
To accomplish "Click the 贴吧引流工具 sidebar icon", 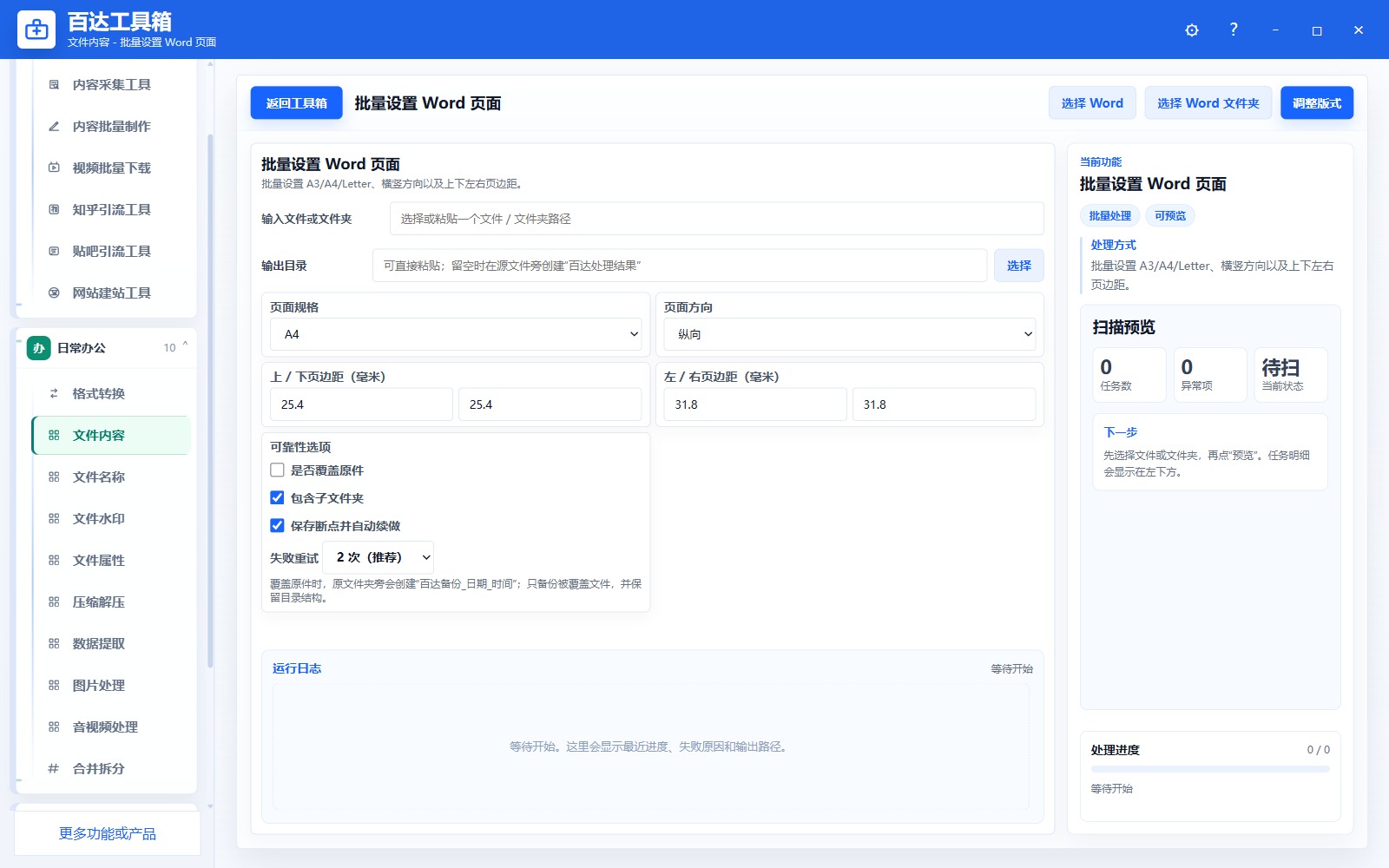I will pos(54,252).
